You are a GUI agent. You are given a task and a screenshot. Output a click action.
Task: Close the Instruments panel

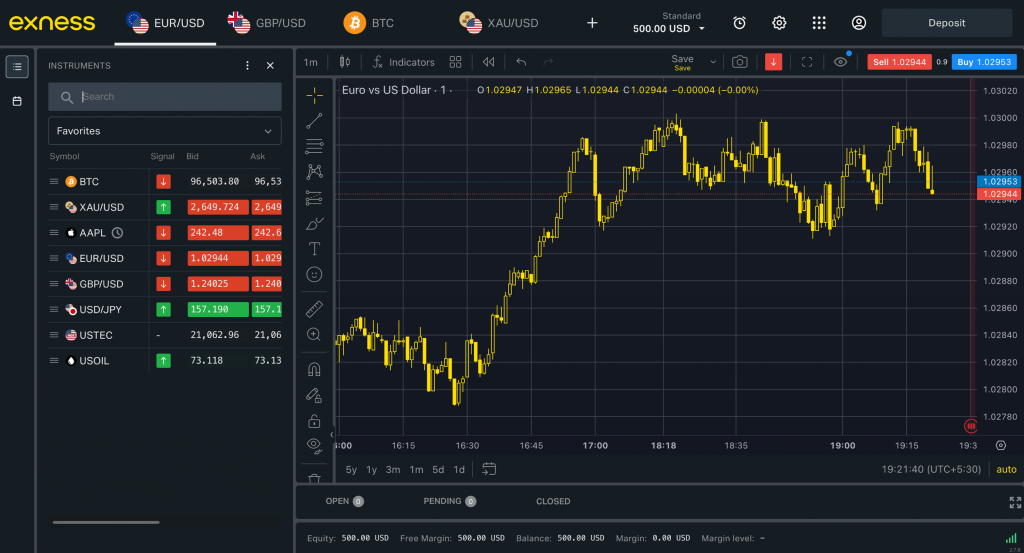pyautogui.click(x=270, y=65)
